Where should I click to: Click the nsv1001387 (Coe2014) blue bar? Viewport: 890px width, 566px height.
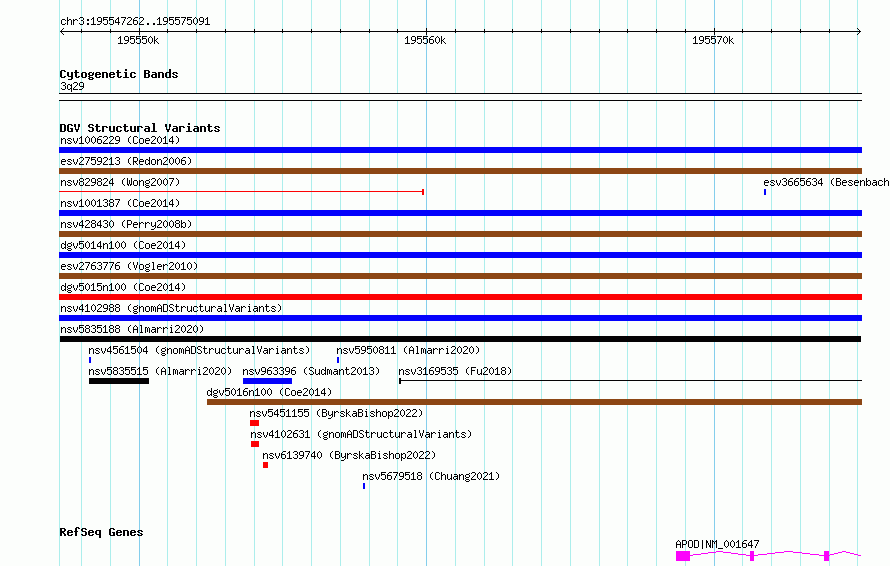[460, 213]
